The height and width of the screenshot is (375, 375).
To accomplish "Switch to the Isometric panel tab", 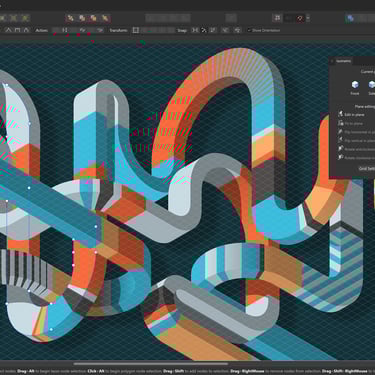I will [343, 61].
